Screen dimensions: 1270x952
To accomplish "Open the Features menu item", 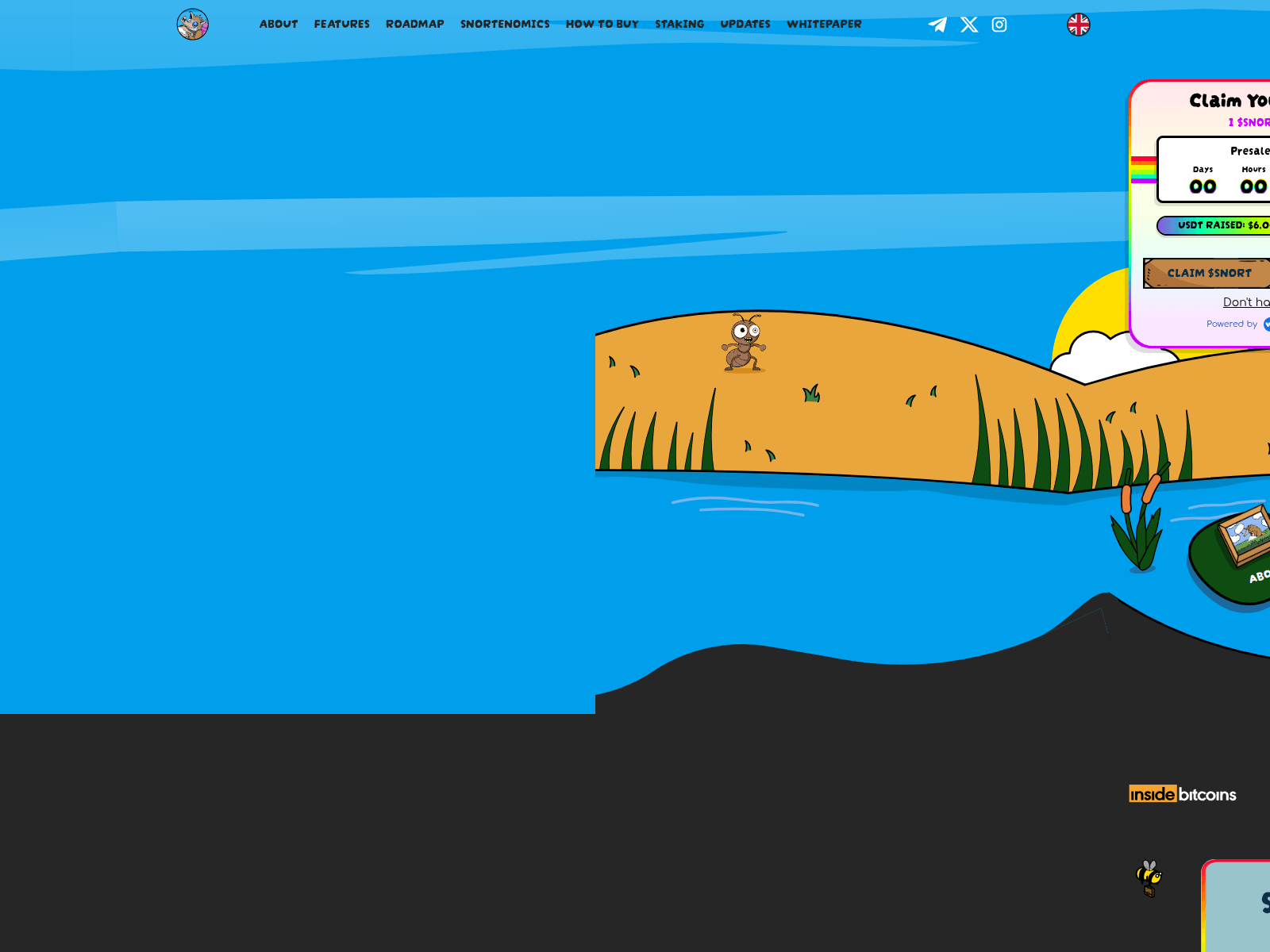I will coord(341,25).
